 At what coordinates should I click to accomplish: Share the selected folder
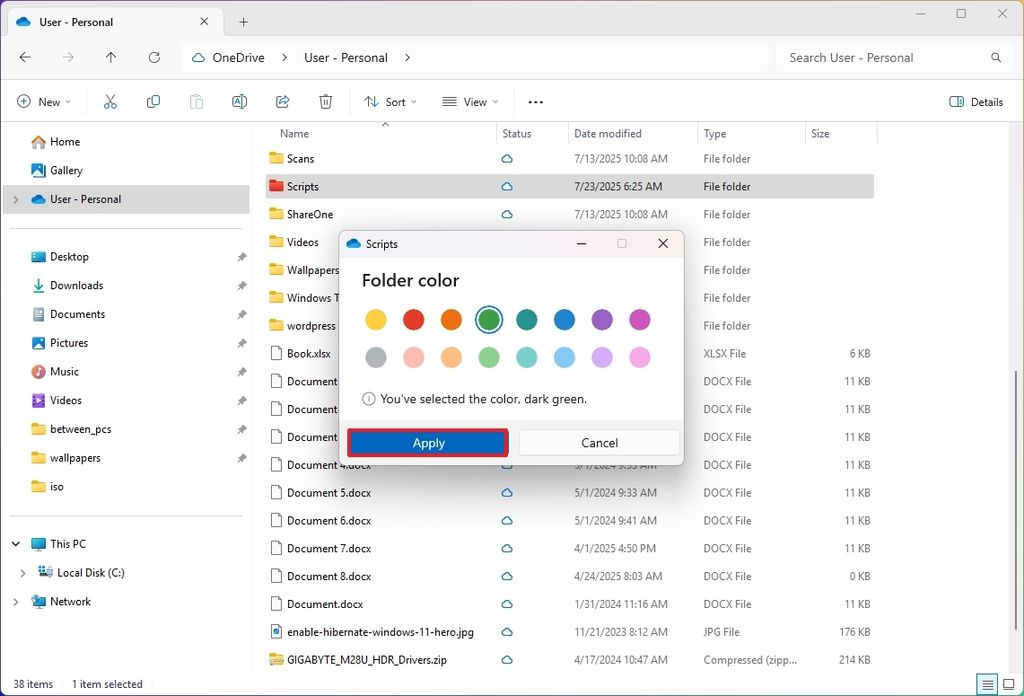282,101
